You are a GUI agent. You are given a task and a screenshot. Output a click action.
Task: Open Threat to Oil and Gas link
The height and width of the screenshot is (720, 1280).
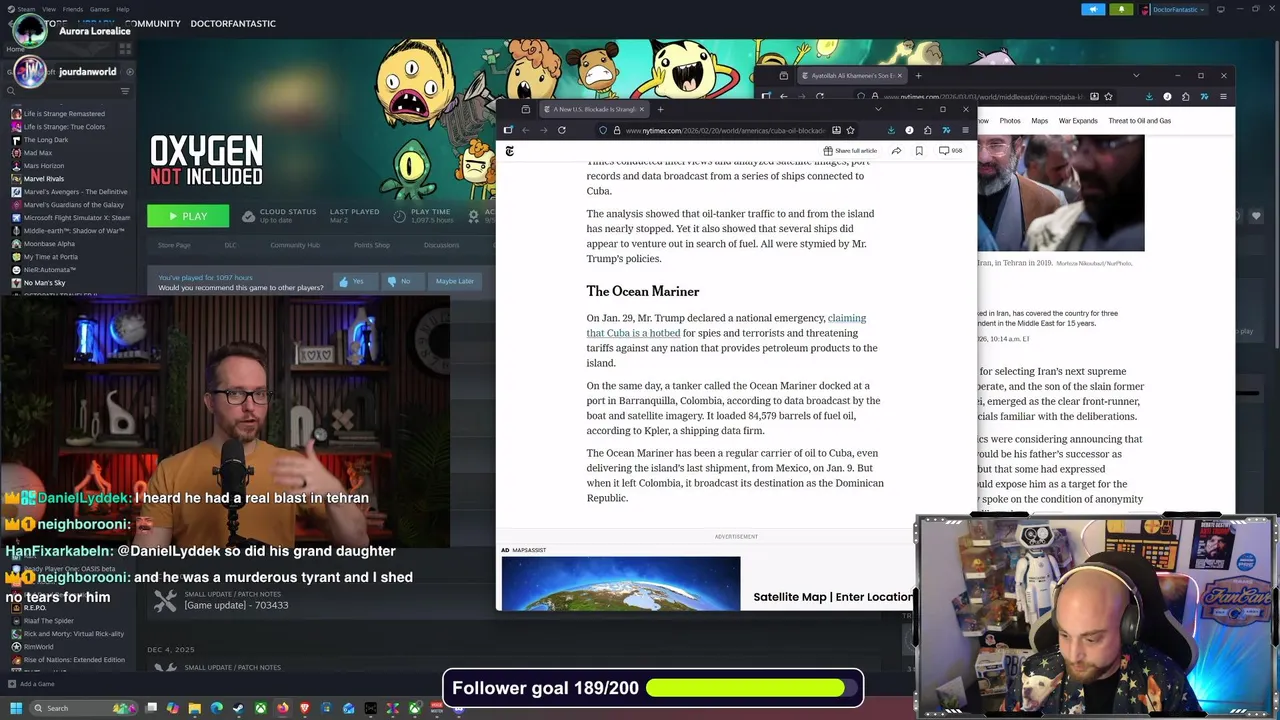click(1140, 121)
